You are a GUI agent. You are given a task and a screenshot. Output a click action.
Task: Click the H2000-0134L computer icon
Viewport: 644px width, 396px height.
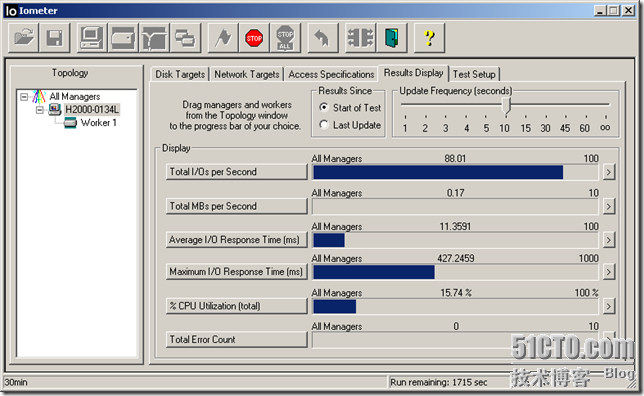click(x=55, y=109)
